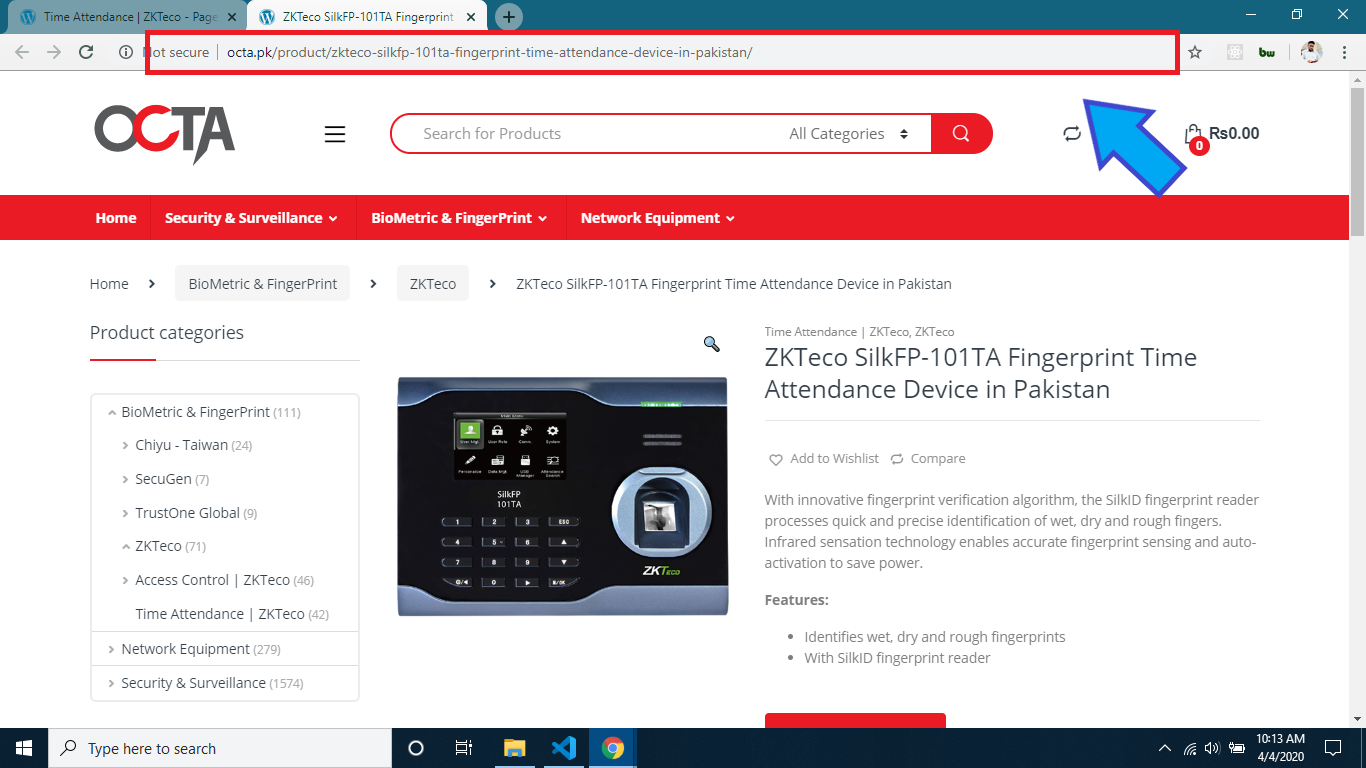Open Task View on the taskbar
The height and width of the screenshot is (768, 1366).
coord(464,748)
